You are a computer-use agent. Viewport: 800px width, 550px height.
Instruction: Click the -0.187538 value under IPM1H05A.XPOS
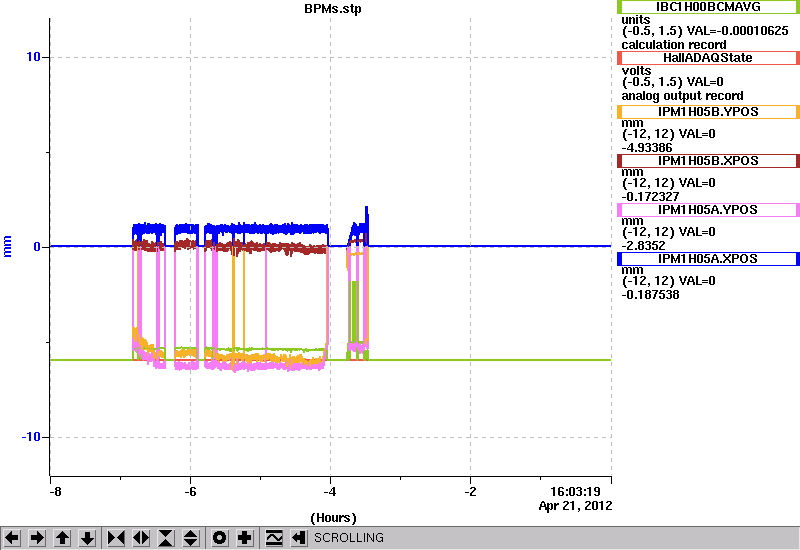coord(651,295)
